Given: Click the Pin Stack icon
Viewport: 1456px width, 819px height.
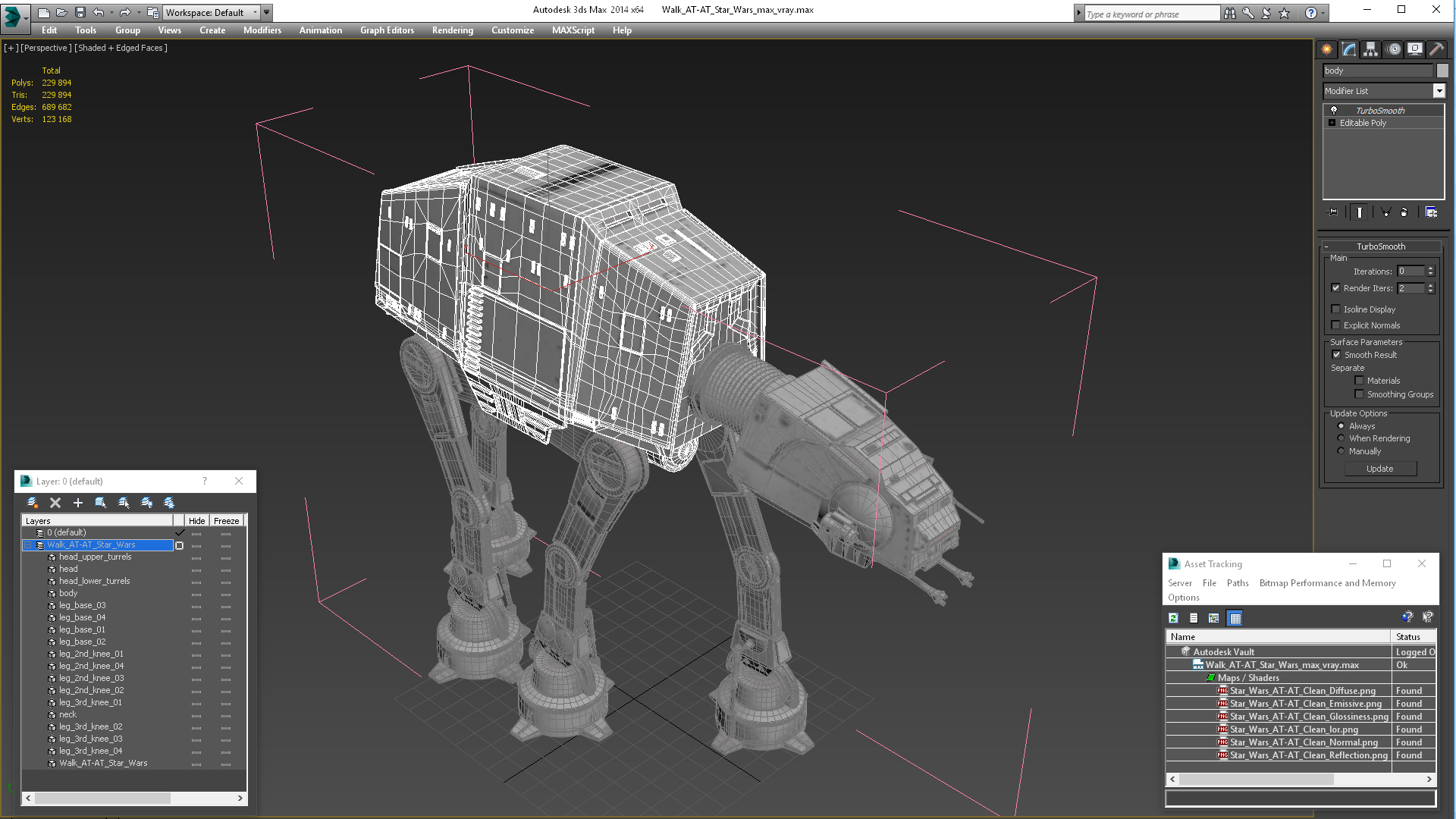Looking at the screenshot, I should [1333, 212].
